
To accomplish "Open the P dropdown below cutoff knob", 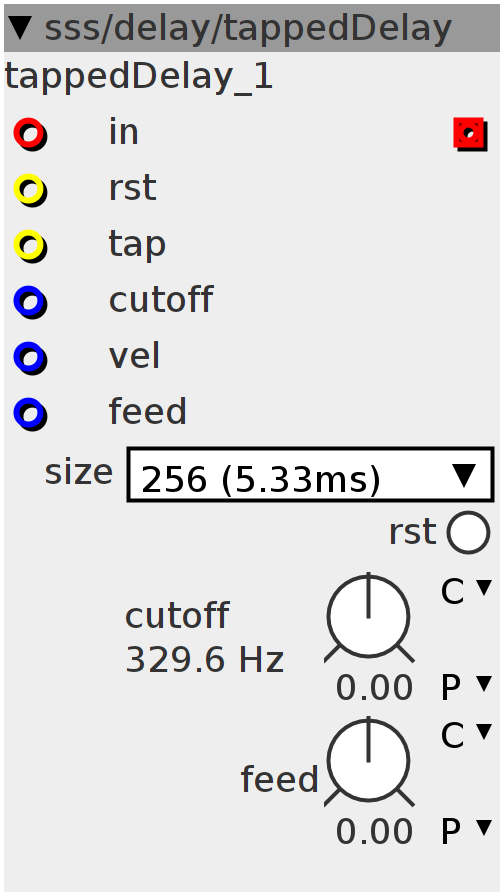I will pyautogui.click(x=466, y=687).
